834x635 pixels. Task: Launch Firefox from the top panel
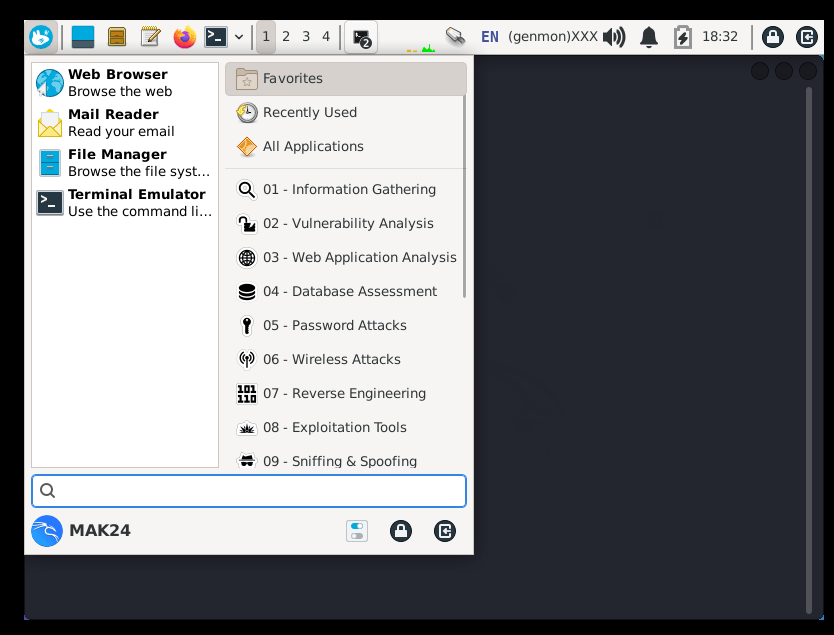click(184, 36)
